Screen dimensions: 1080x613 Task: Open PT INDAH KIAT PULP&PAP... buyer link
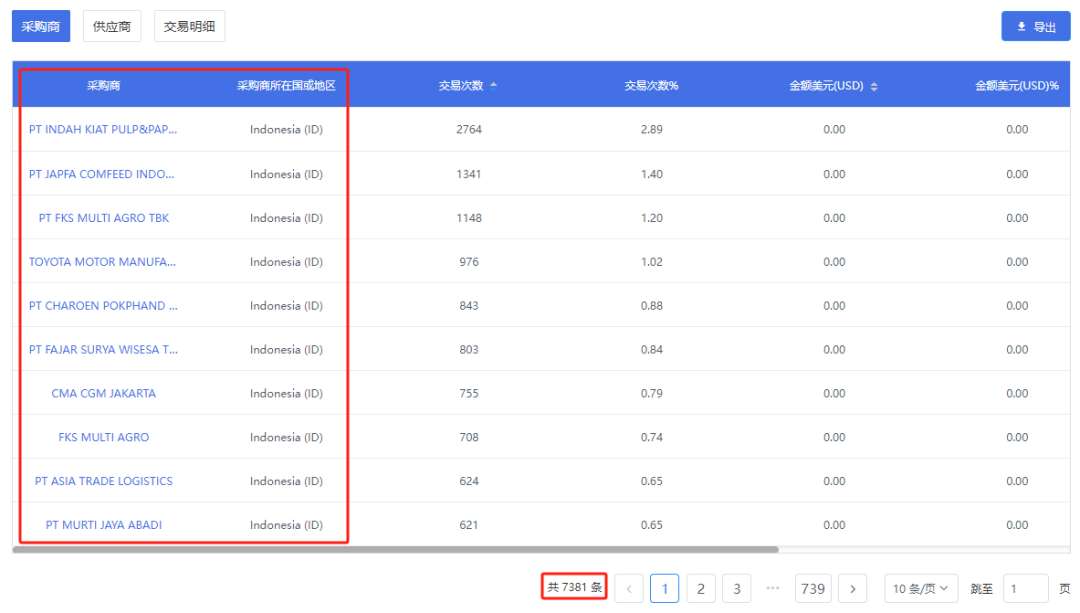103,129
